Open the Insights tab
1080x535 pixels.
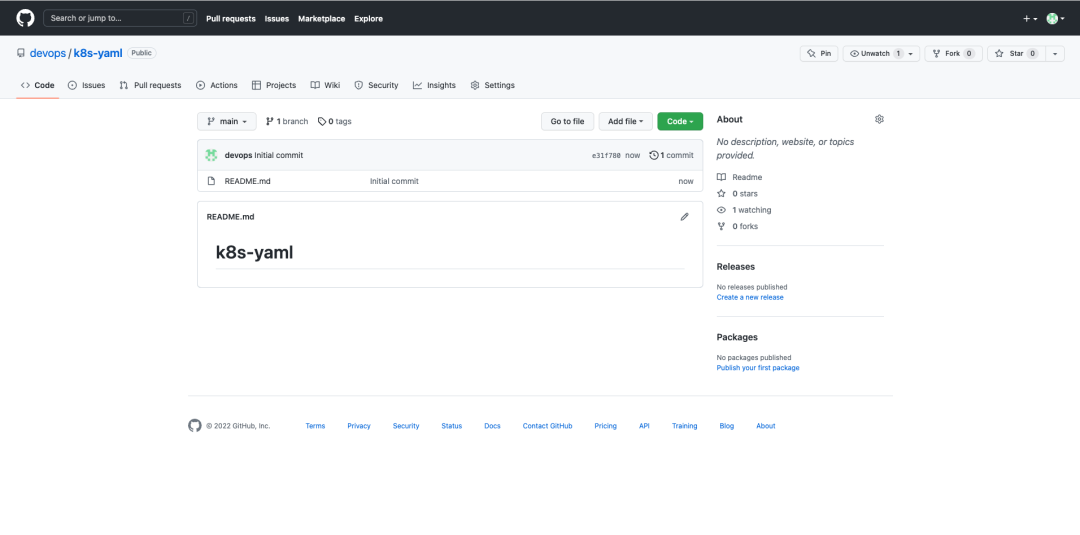(435, 85)
